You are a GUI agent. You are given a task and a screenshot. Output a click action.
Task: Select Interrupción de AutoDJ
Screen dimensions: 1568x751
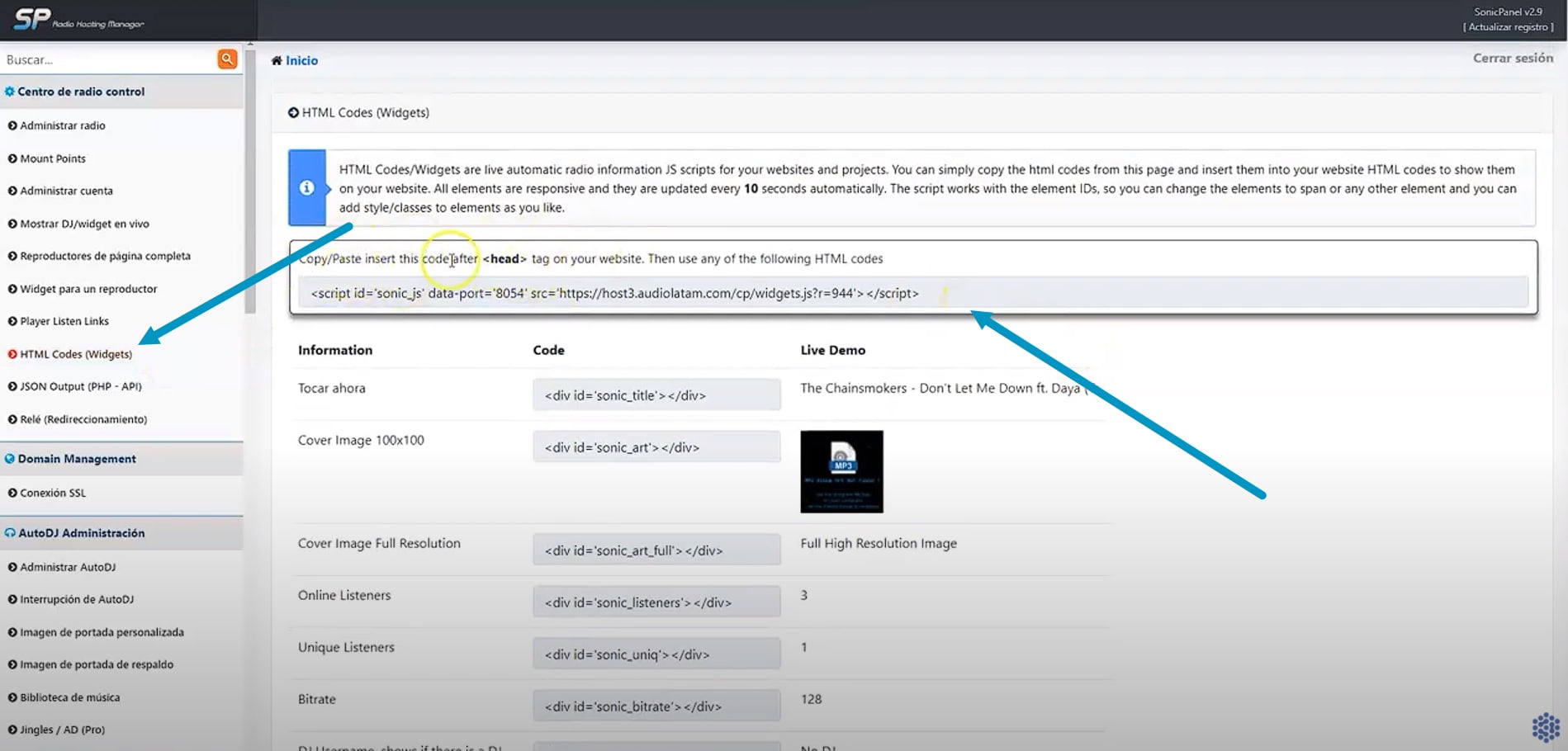(x=77, y=599)
